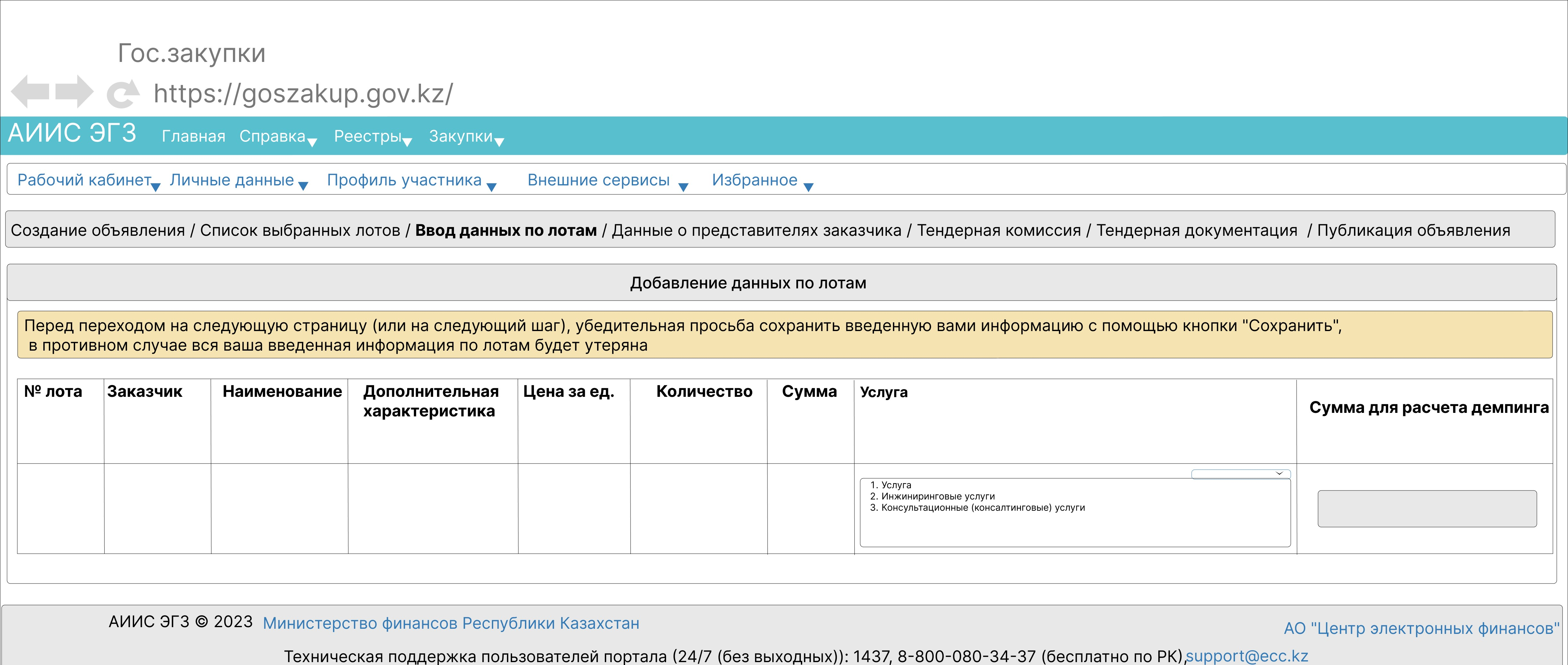Screen dimensions: 1568x665
Task: Open АО Центр электронных финансов link
Action: [x=1421, y=628]
